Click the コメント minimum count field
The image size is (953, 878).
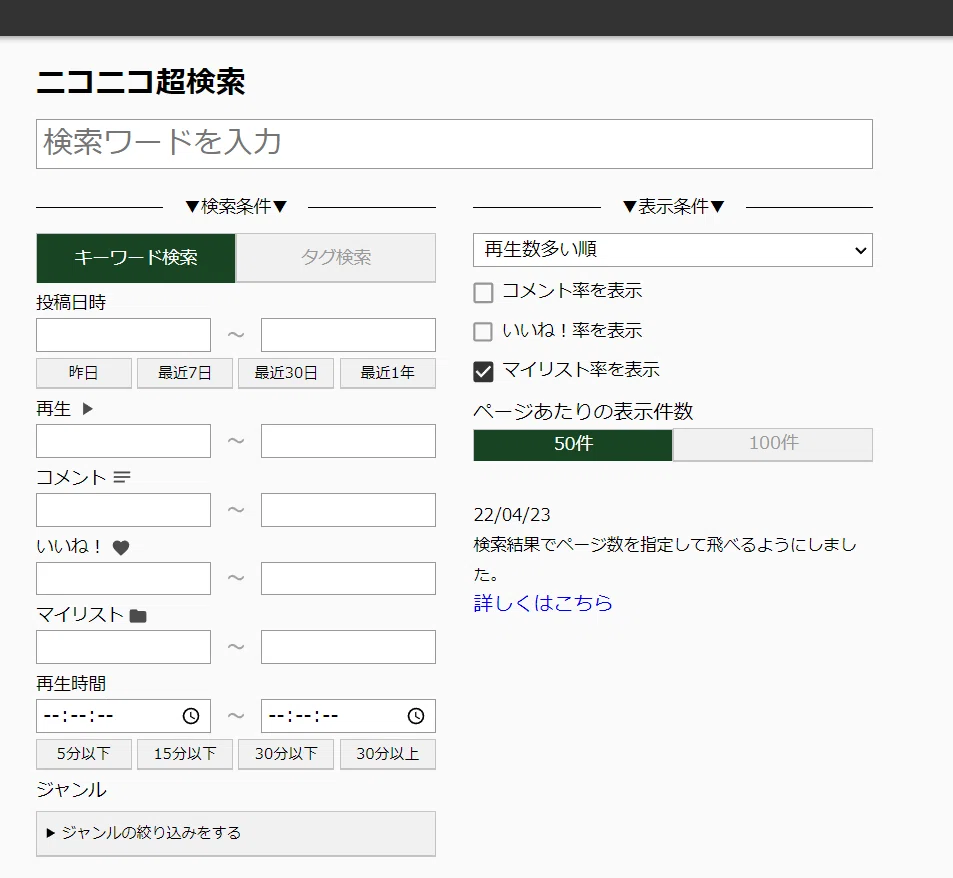123,510
